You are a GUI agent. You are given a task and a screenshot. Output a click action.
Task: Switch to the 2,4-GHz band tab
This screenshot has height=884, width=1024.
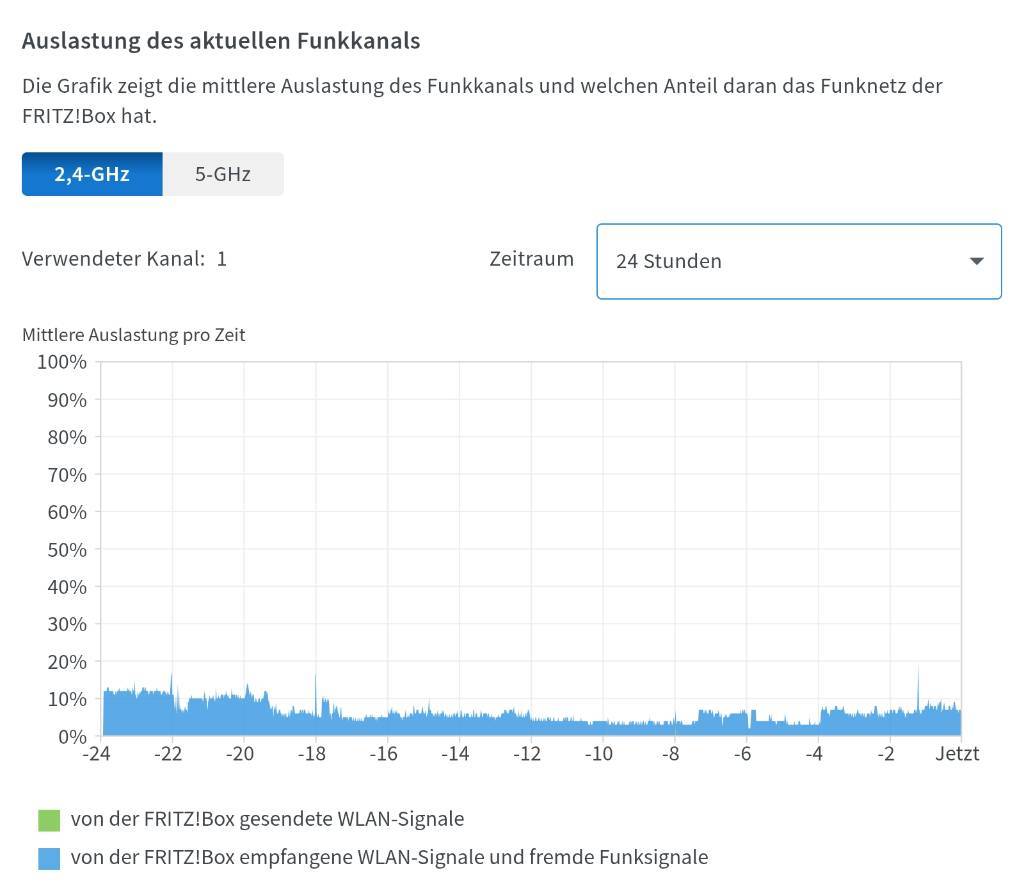coord(92,174)
